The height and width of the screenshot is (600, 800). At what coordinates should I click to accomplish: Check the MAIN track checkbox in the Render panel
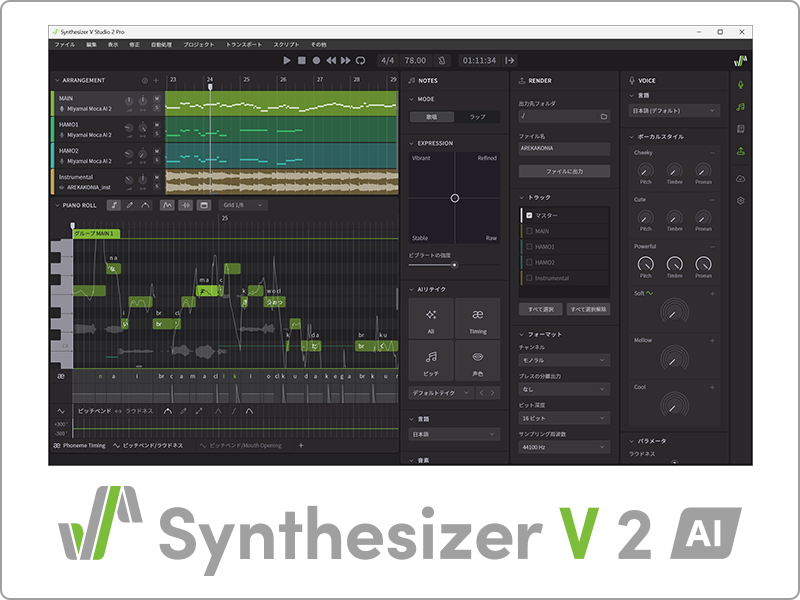click(x=528, y=231)
